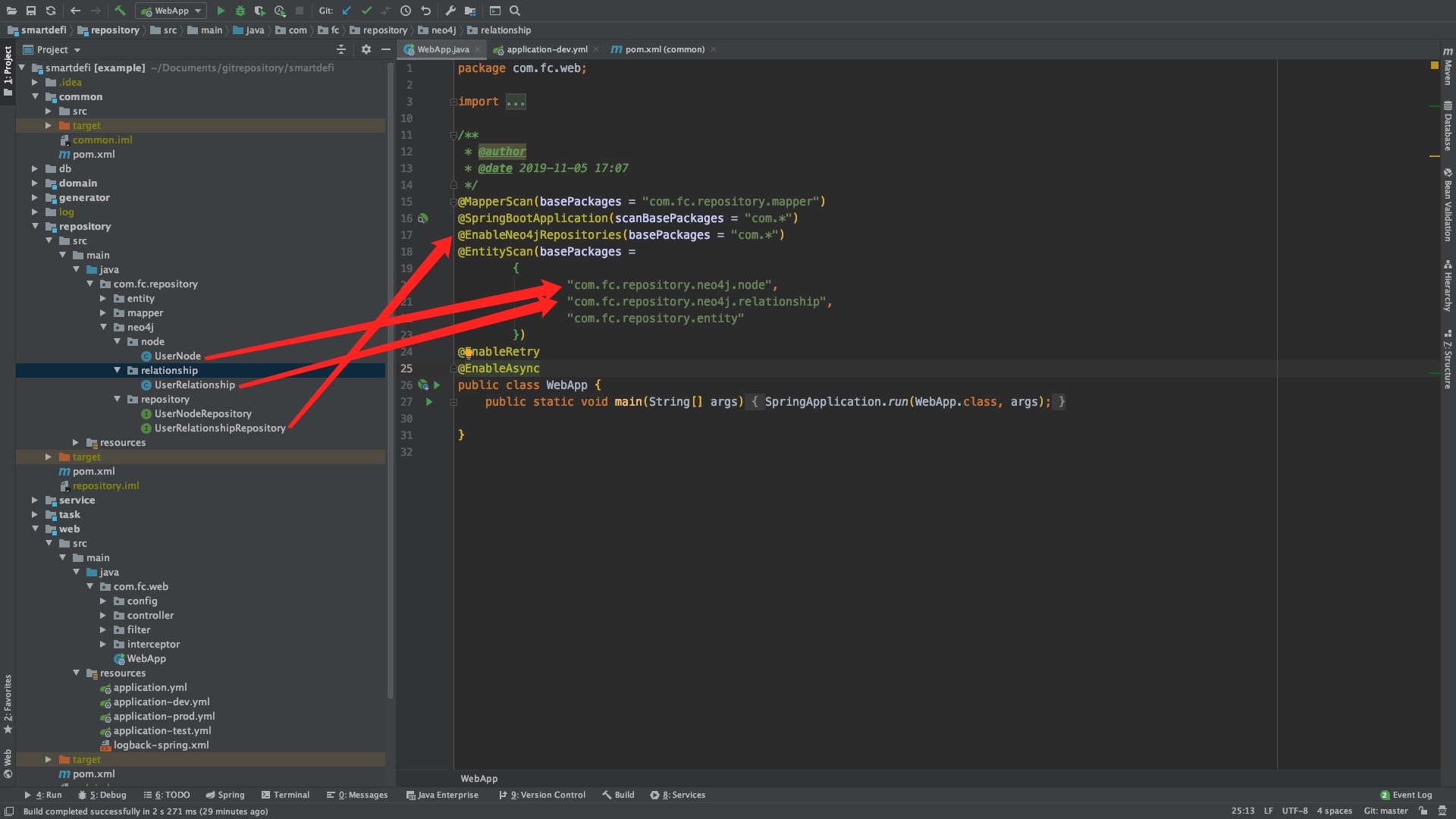Switch to the WebApp.java tab
Viewport: 1456px width, 819px height.
pos(443,49)
